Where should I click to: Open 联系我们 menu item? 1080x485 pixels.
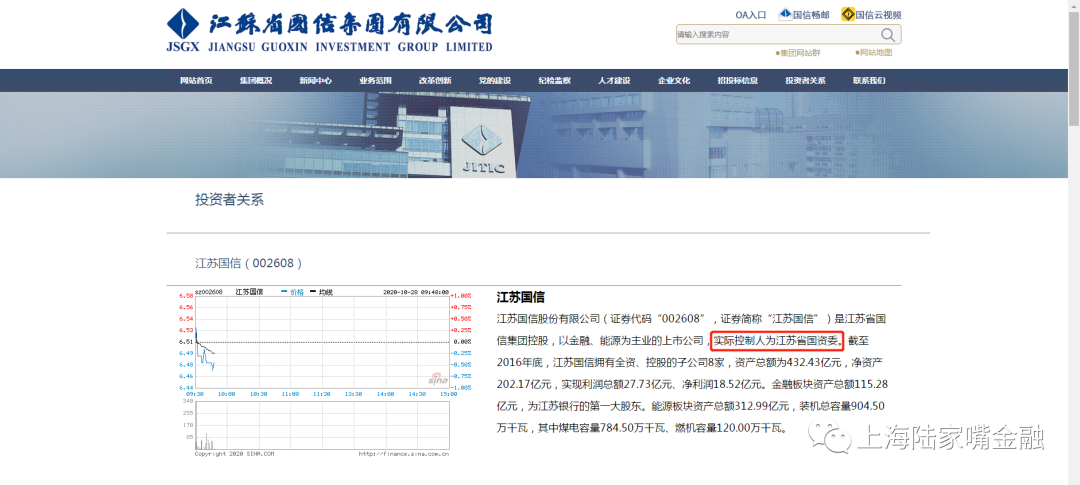[869, 81]
